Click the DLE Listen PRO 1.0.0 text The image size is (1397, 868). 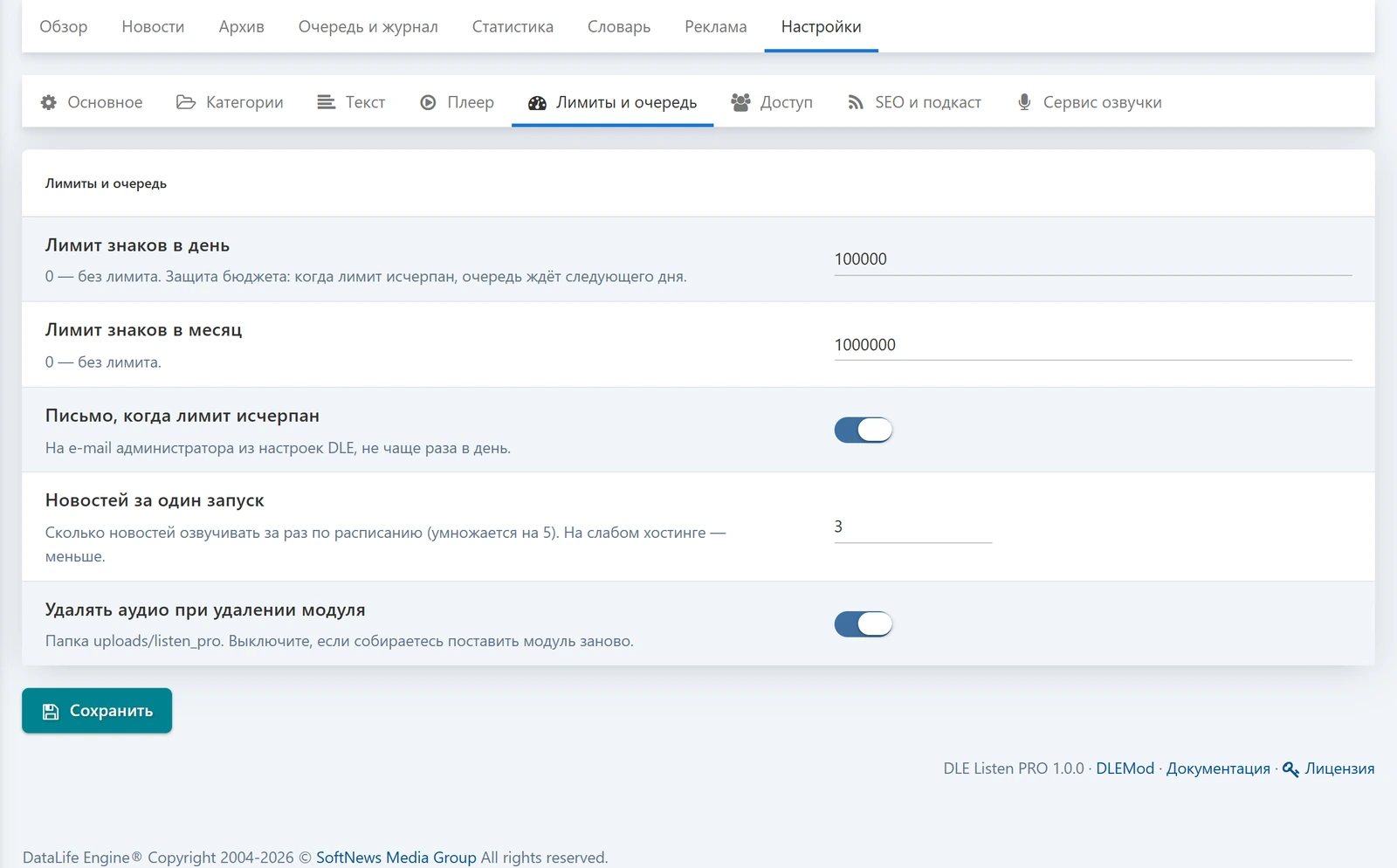1013,768
